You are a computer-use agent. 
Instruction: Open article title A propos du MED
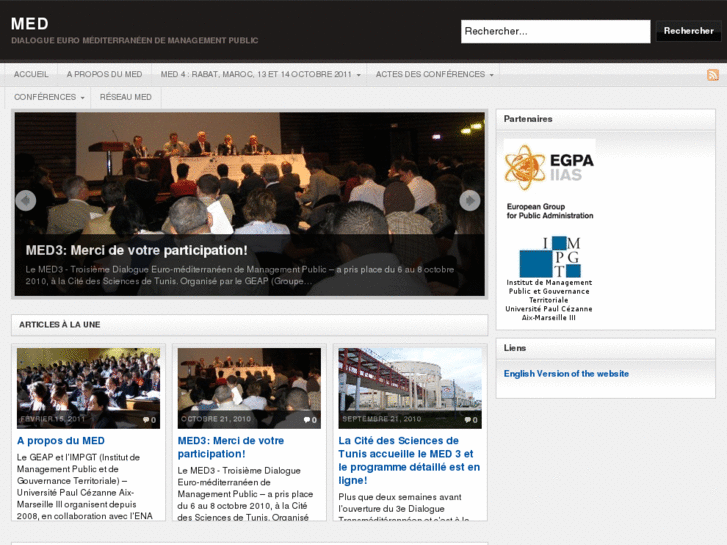click(61, 441)
